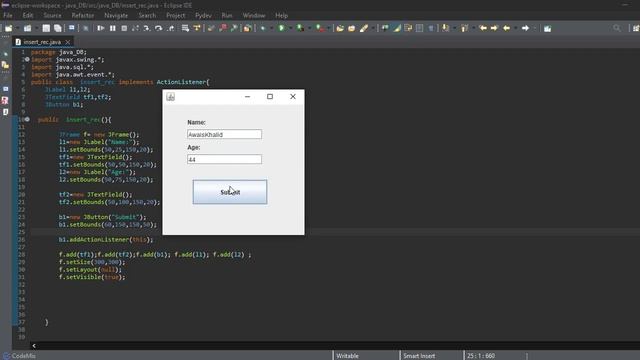
Task: Click the green Run toolbar icon
Action: coord(281,28)
